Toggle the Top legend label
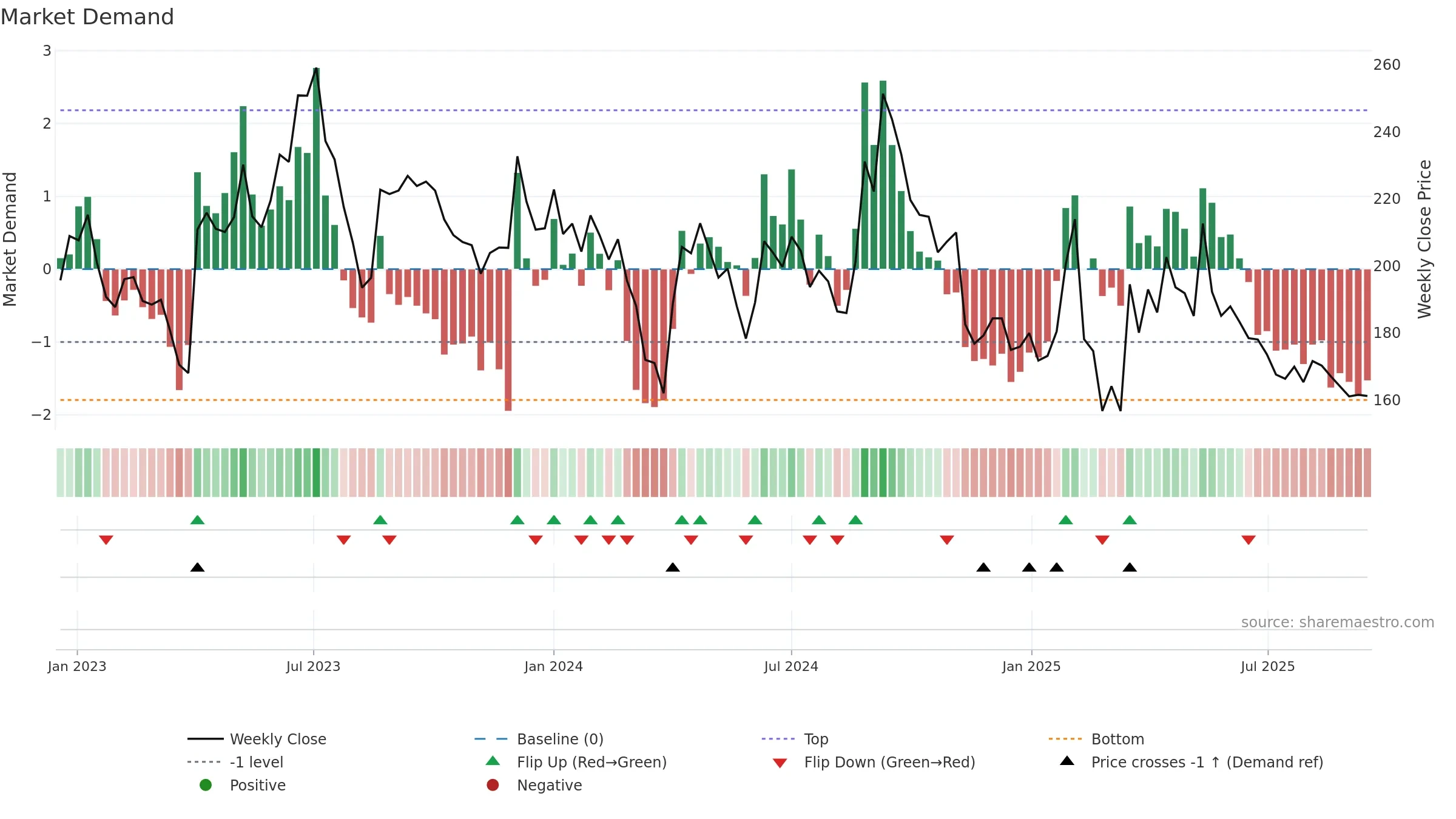Viewport: 1456px width, 819px height. click(x=816, y=739)
